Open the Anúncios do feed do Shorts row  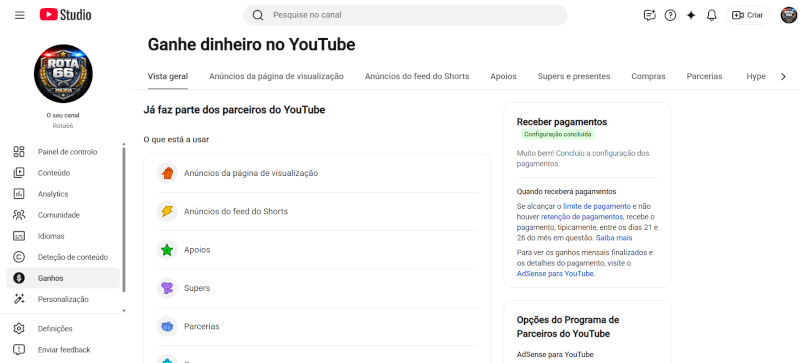(x=317, y=211)
